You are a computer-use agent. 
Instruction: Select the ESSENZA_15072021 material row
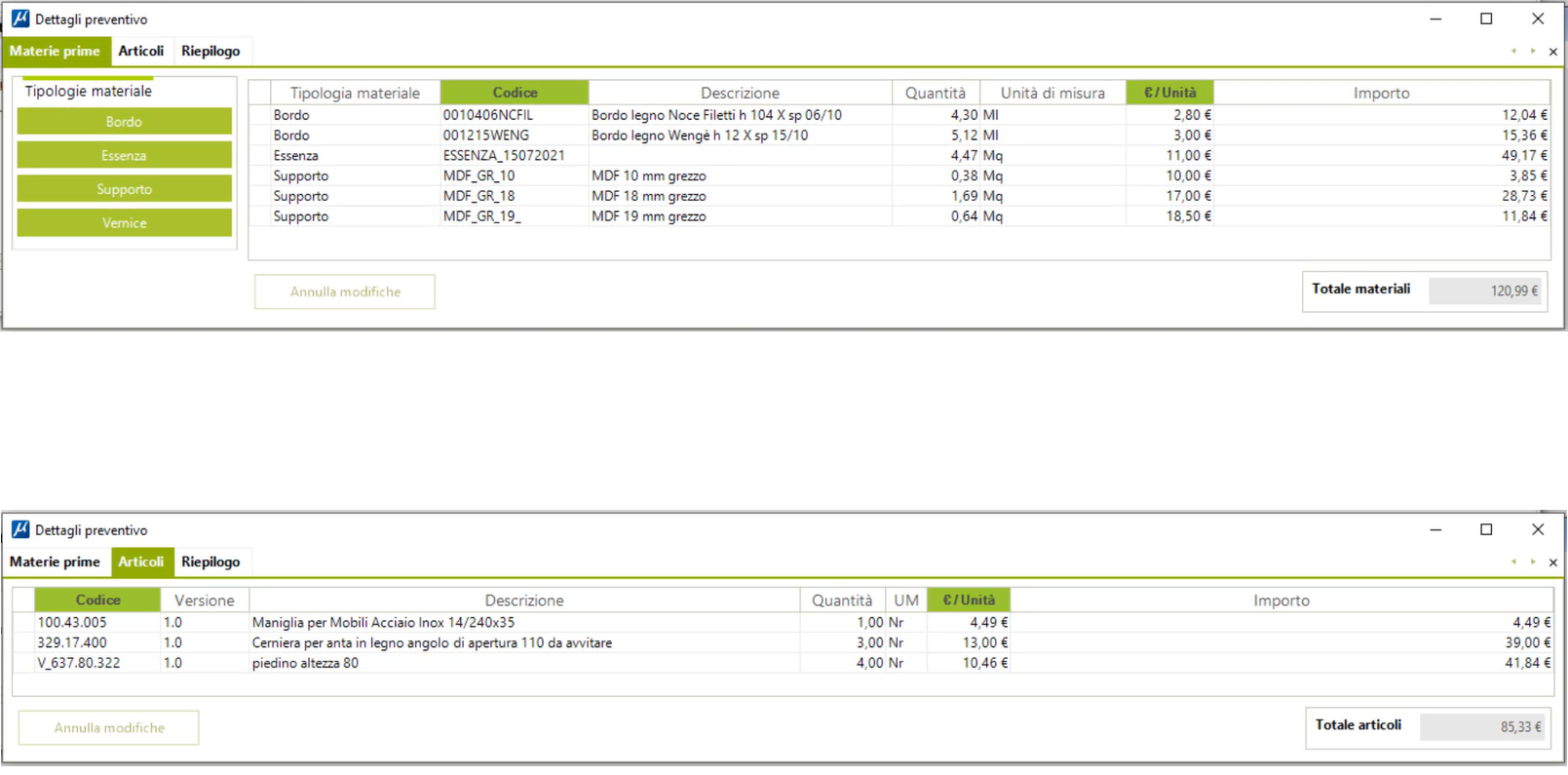504,156
